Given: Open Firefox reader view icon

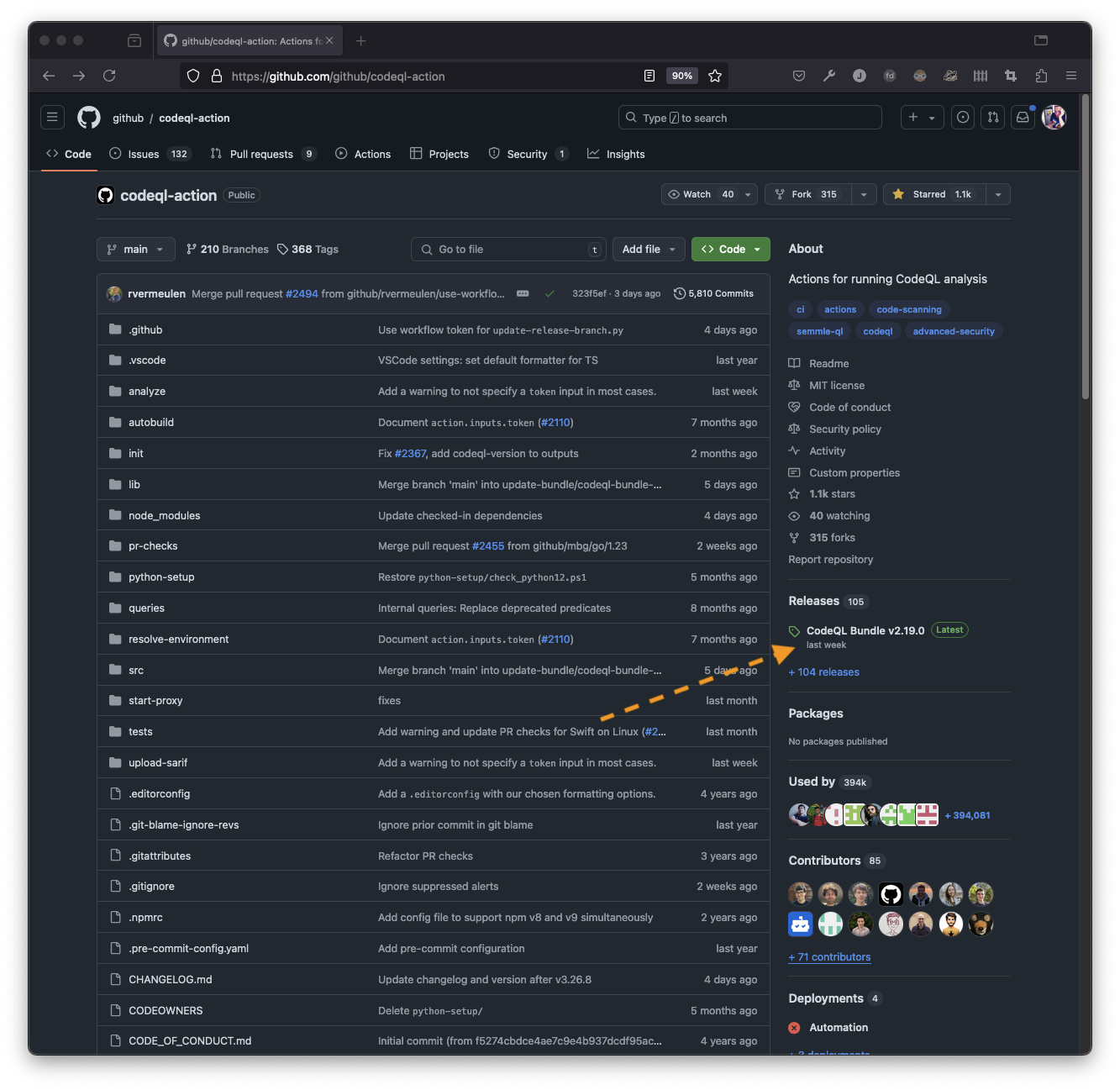Looking at the screenshot, I should (649, 76).
